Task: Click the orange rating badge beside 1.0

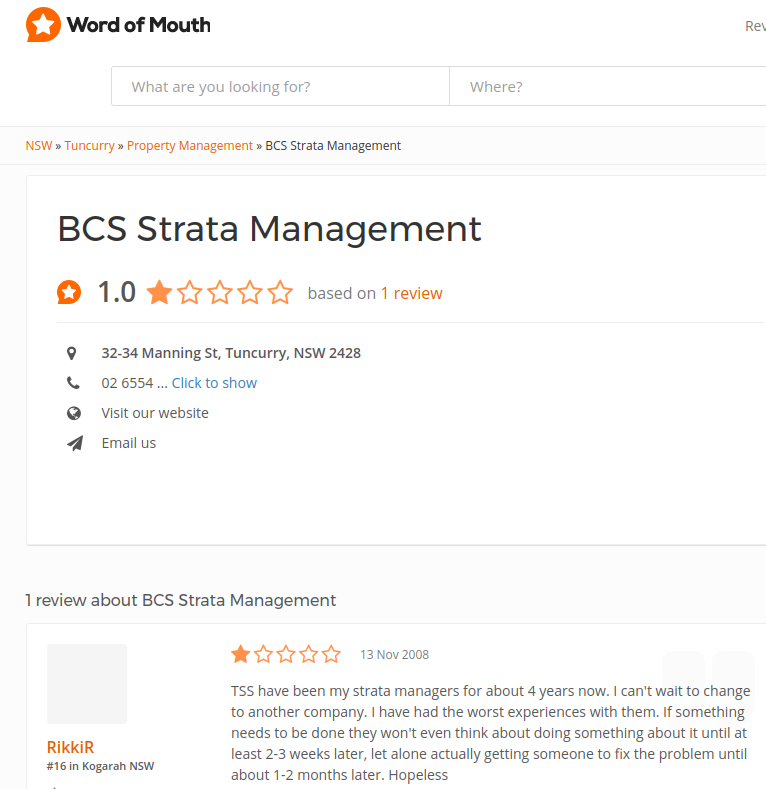Action: (69, 292)
